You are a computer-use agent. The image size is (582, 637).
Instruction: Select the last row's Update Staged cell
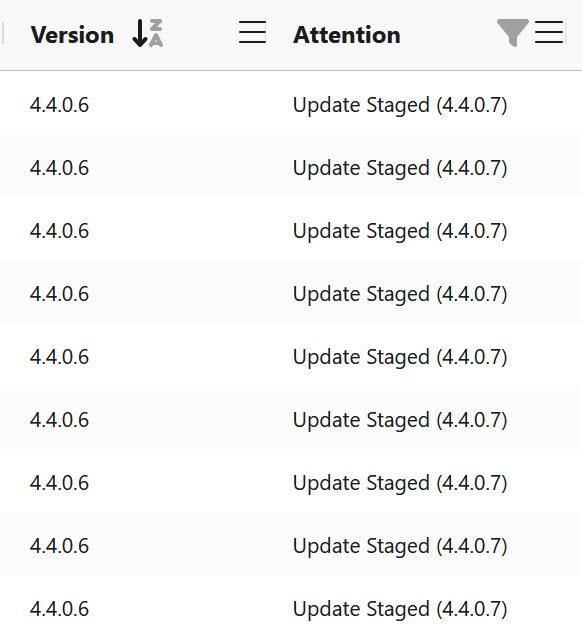tap(400, 609)
